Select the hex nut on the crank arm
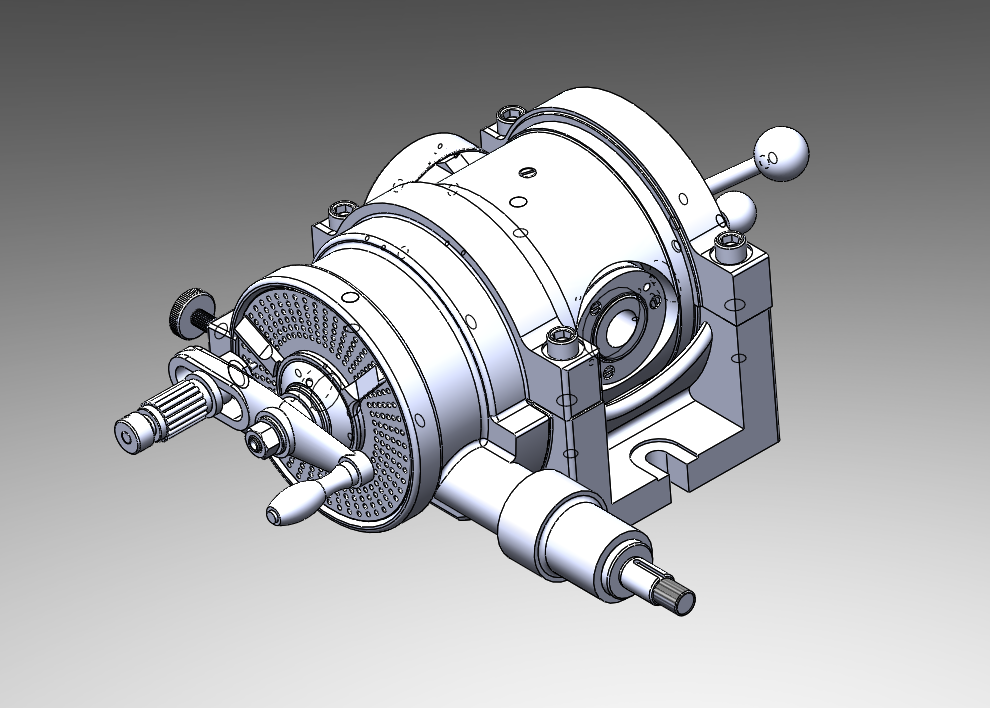Image resolution: width=990 pixels, height=708 pixels. coord(261,439)
